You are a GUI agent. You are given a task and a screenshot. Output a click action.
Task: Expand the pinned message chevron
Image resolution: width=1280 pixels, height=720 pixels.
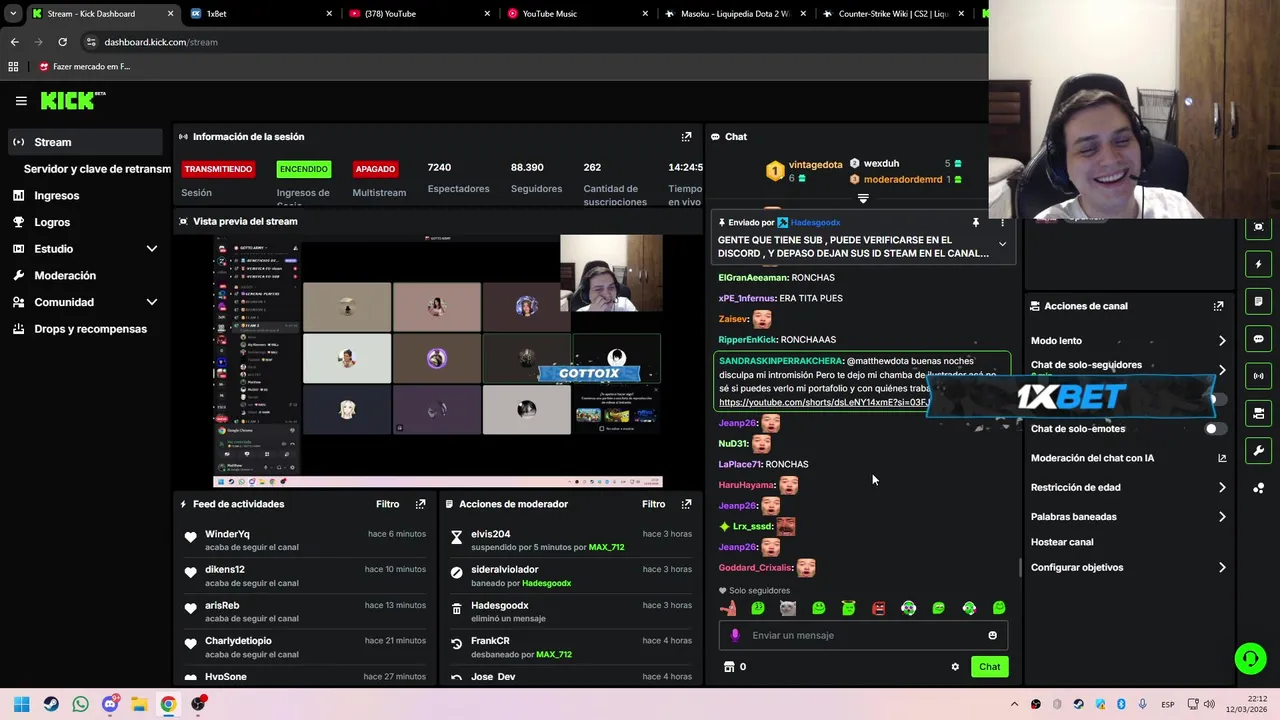click(x=1002, y=244)
